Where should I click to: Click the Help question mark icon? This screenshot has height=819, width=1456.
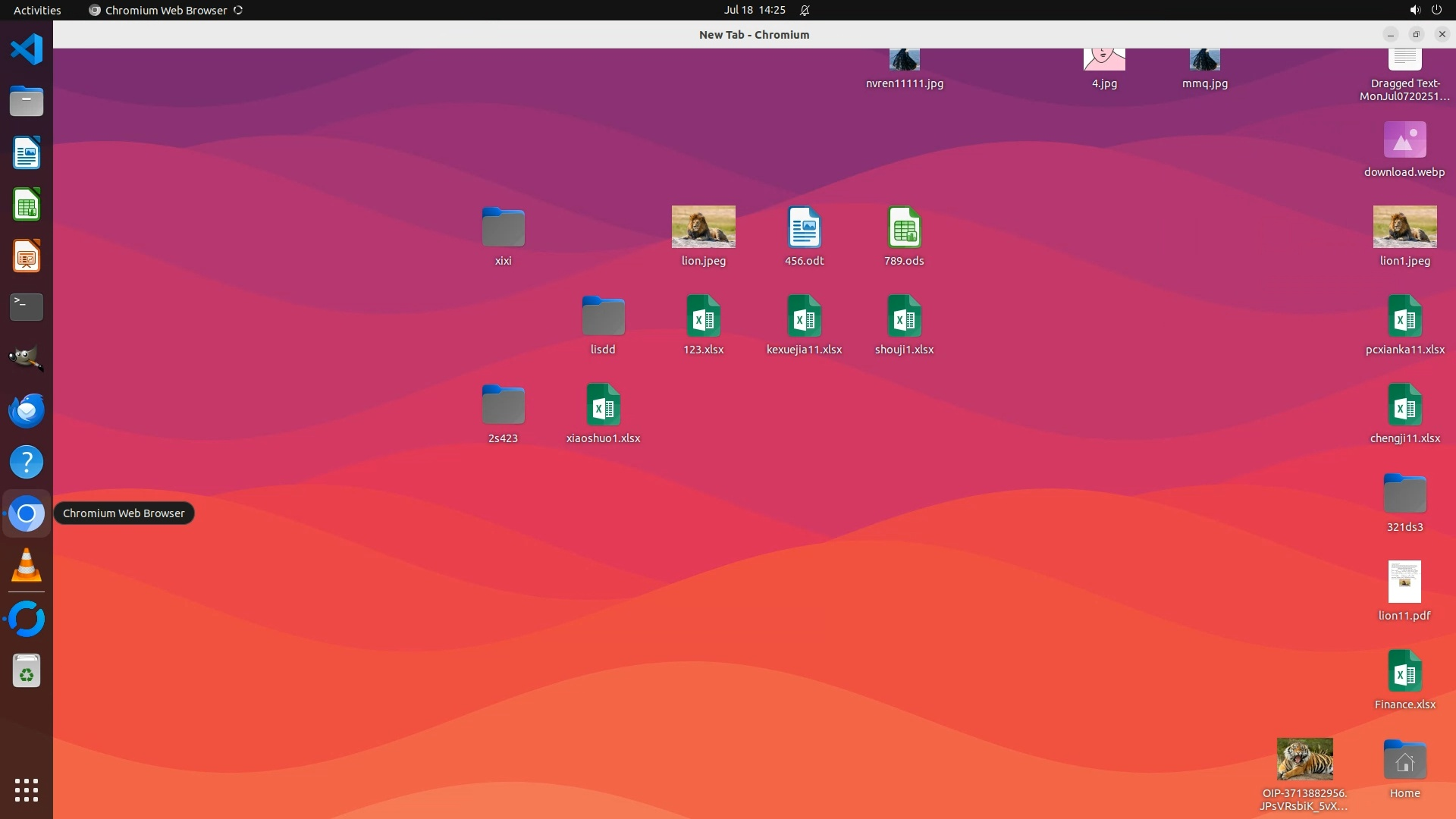(27, 462)
